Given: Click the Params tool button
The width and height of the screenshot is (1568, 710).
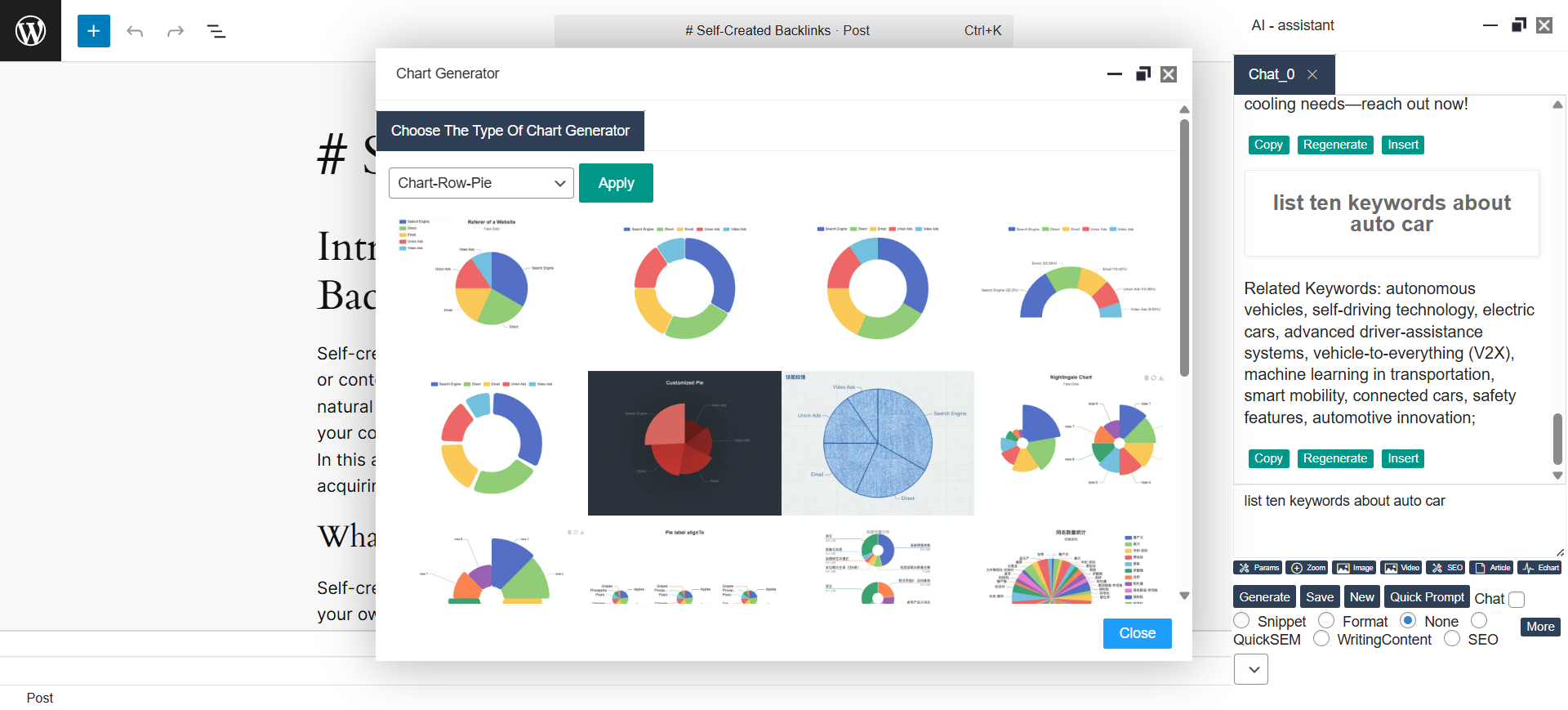Looking at the screenshot, I should (1257, 568).
